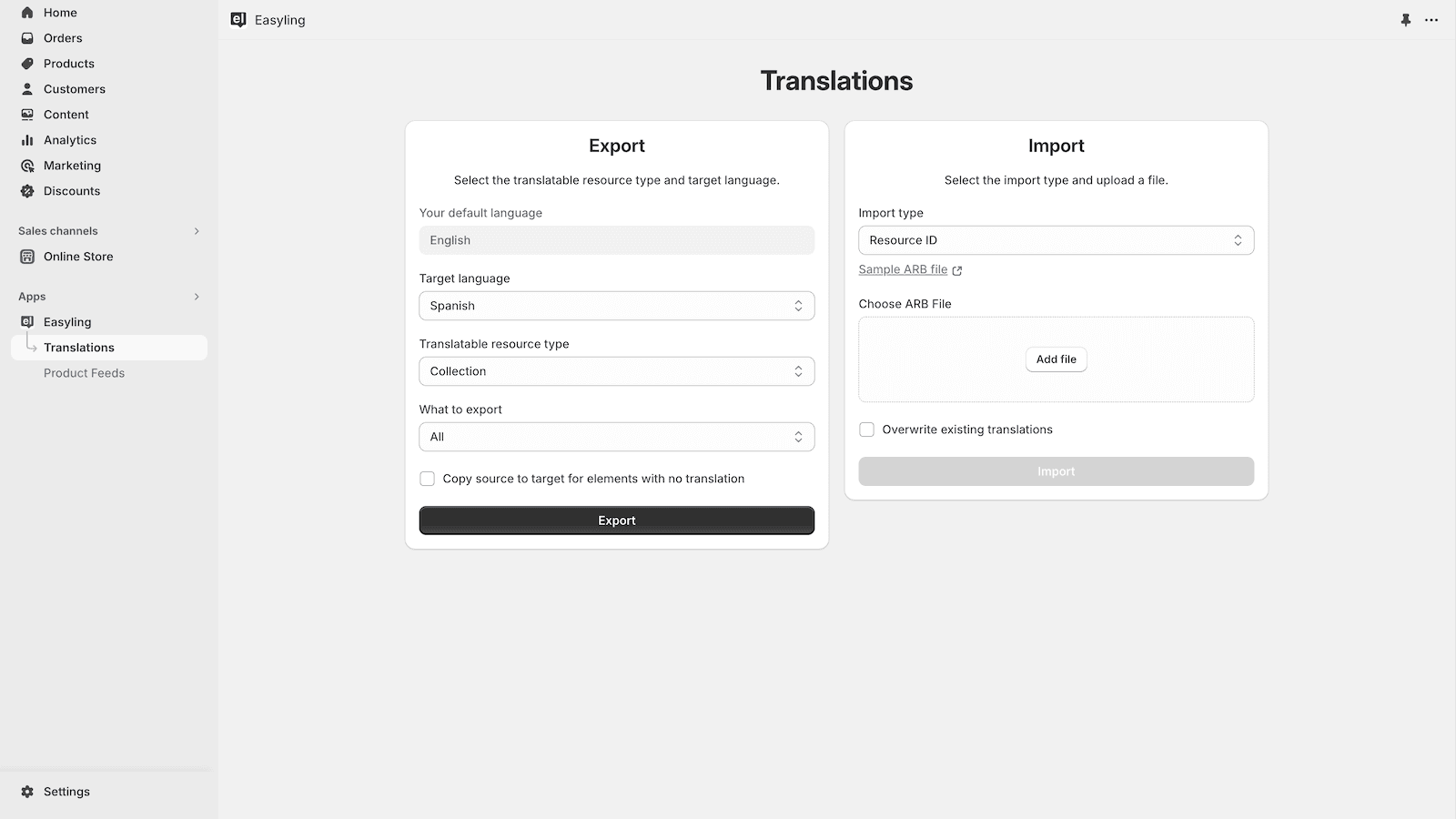The width and height of the screenshot is (1456, 819).
Task: Click the Home icon in sidebar
Action: pos(27,13)
